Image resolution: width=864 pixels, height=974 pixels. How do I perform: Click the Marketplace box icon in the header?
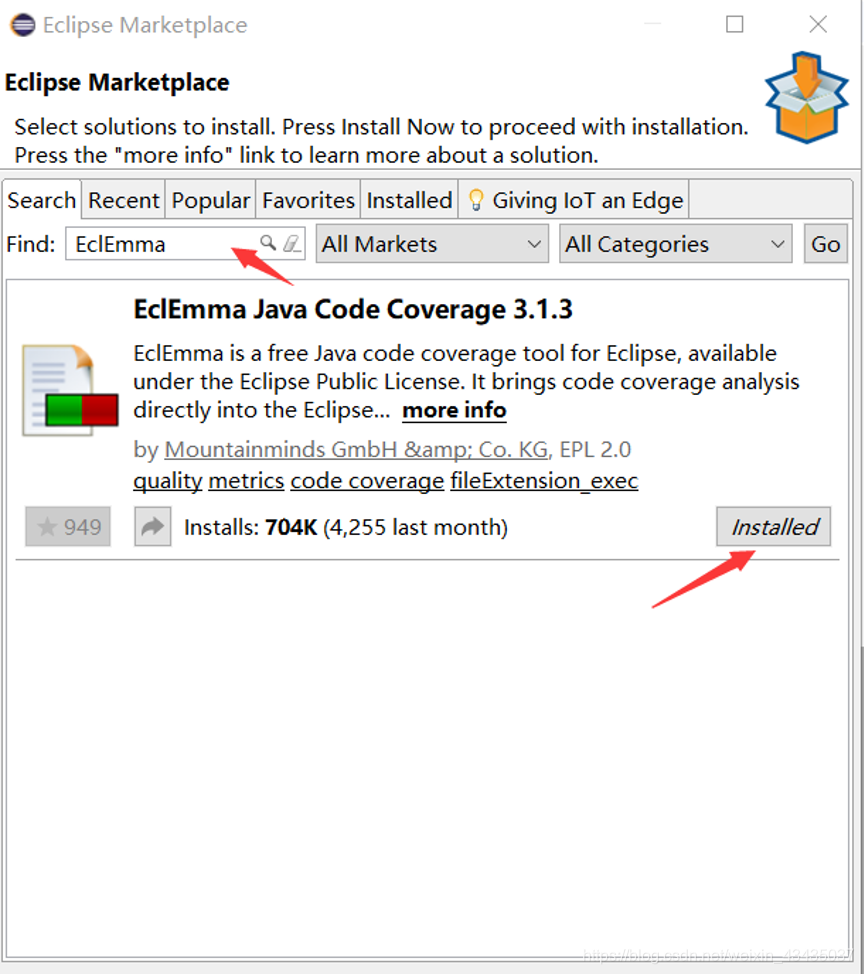coord(806,98)
